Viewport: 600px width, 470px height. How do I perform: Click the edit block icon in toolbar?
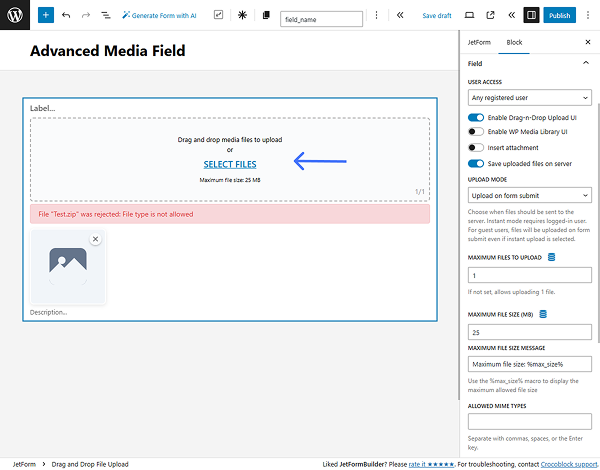click(x=218, y=15)
